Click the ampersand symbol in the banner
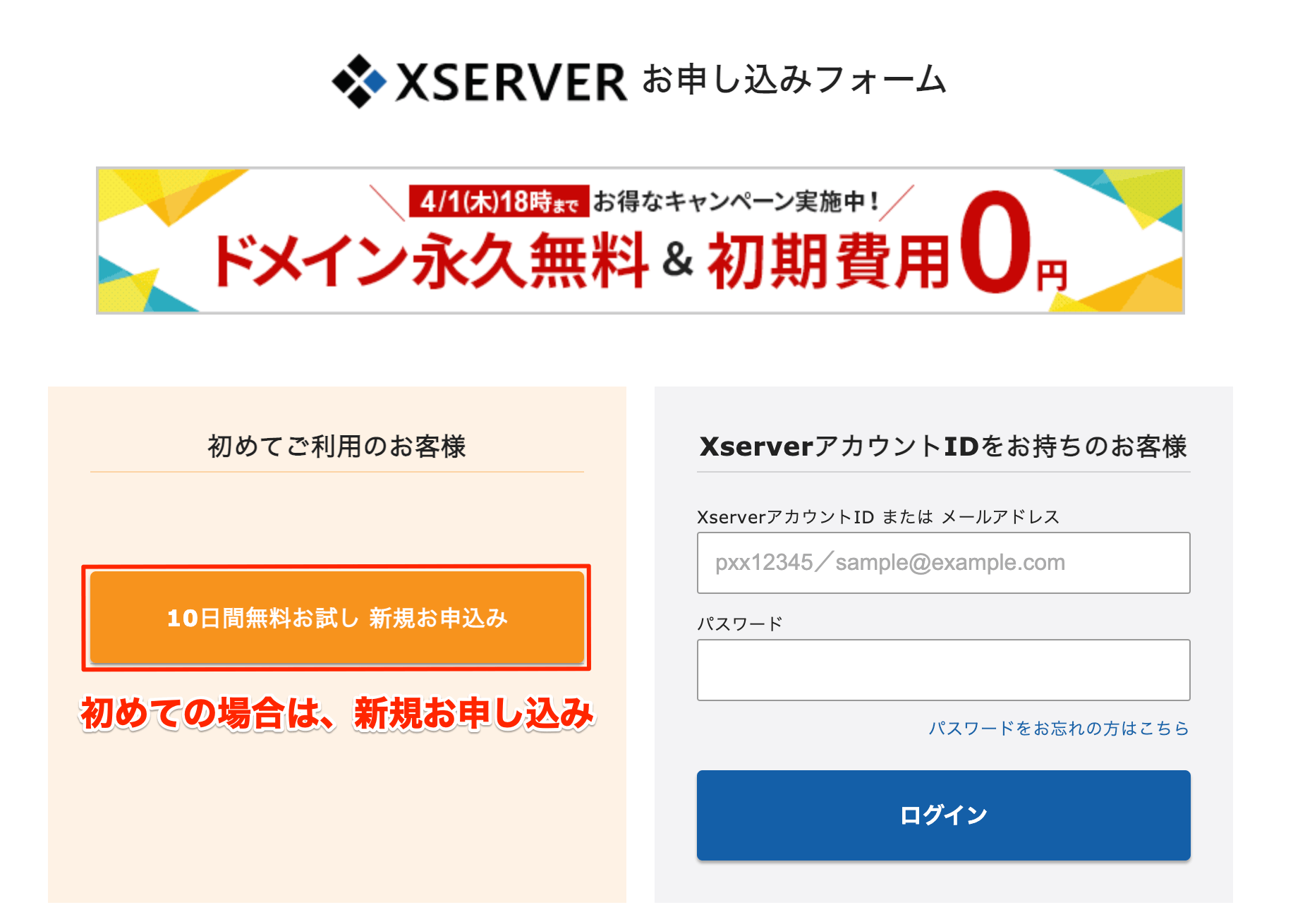 [678, 260]
